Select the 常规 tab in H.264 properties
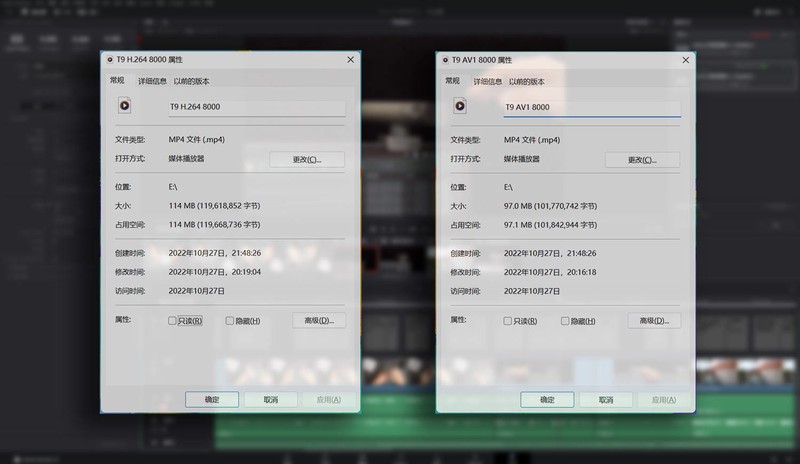The width and height of the screenshot is (800, 464). click(x=117, y=80)
